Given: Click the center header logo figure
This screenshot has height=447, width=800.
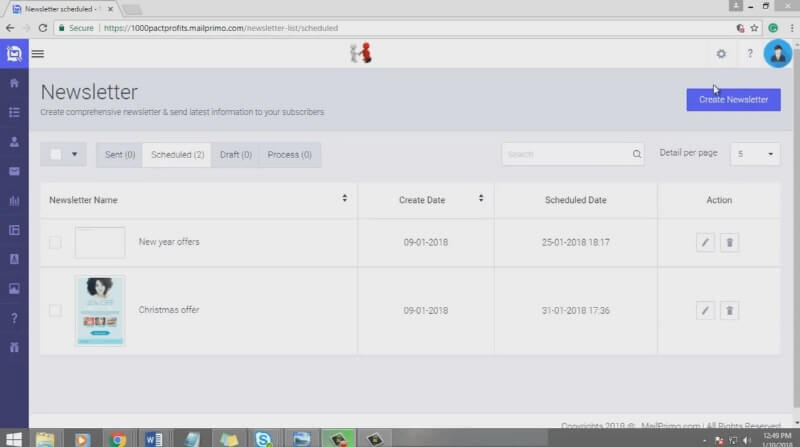Looking at the screenshot, I should click(x=361, y=53).
